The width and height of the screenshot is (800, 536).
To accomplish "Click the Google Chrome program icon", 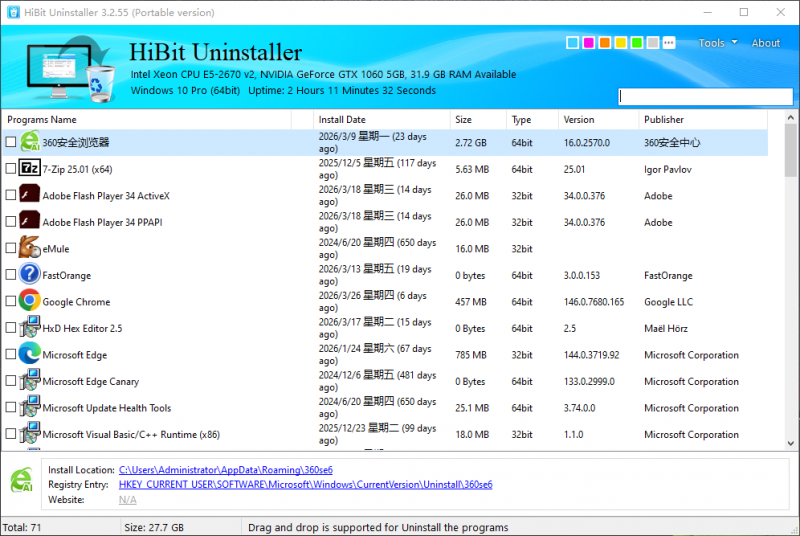I will click(29, 301).
